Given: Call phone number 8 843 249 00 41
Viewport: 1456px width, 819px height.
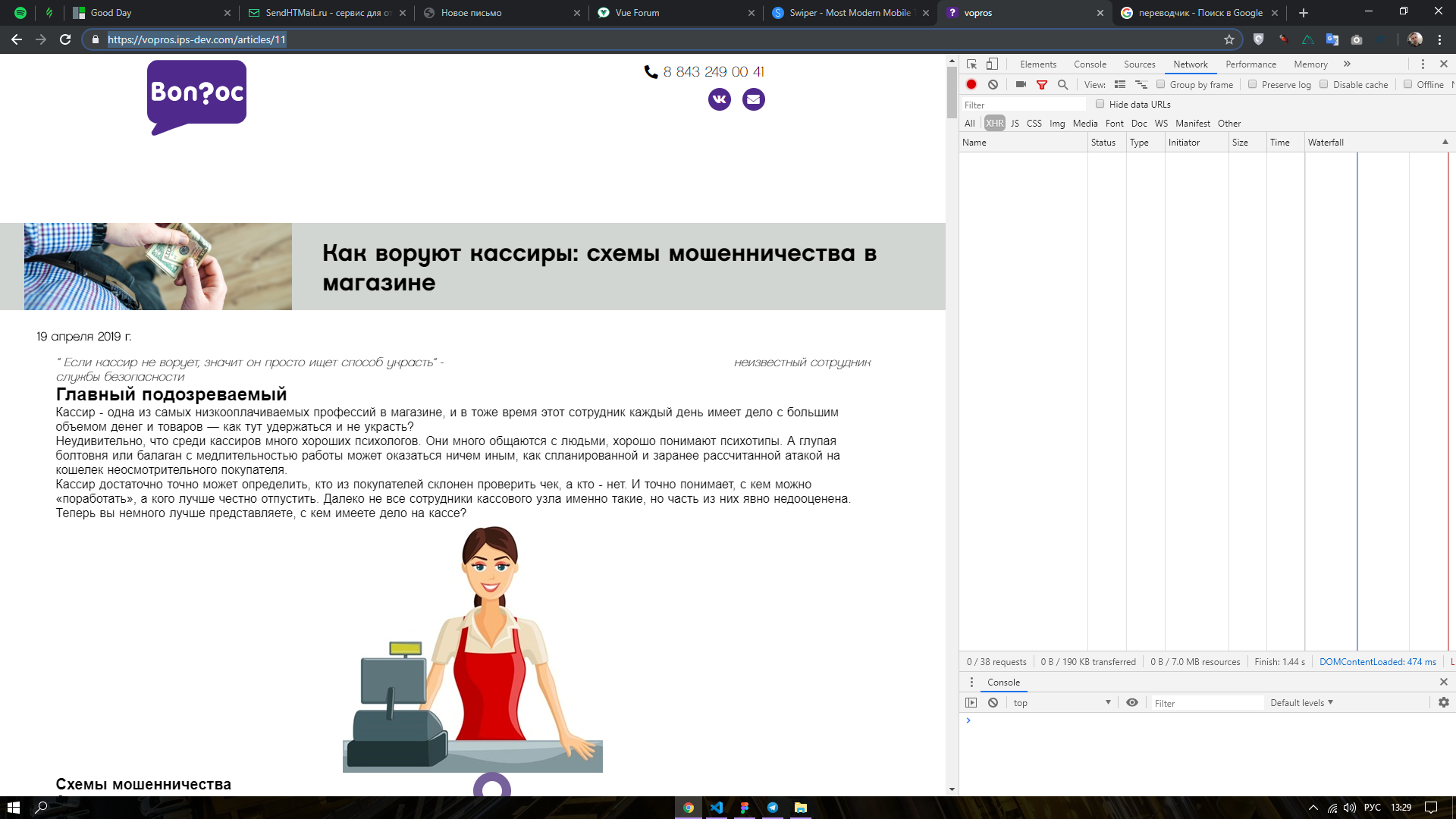Looking at the screenshot, I should click(714, 72).
